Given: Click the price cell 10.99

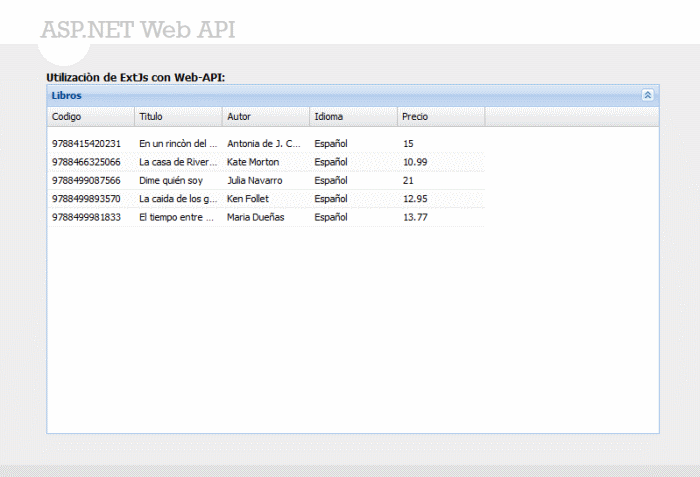Looking at the screenshot, I should tap(415, 162).
